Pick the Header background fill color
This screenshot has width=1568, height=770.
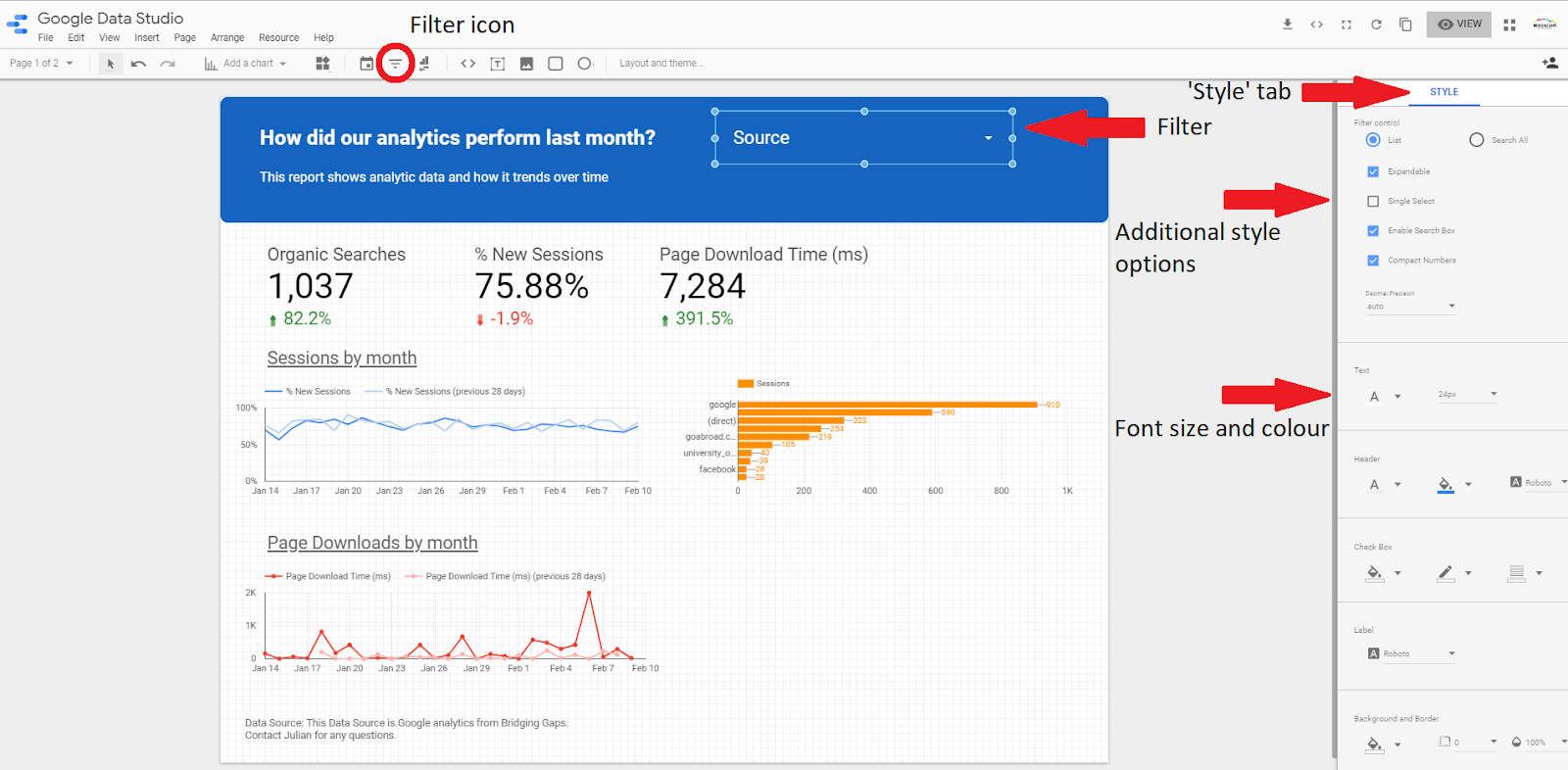[1454, 484]
